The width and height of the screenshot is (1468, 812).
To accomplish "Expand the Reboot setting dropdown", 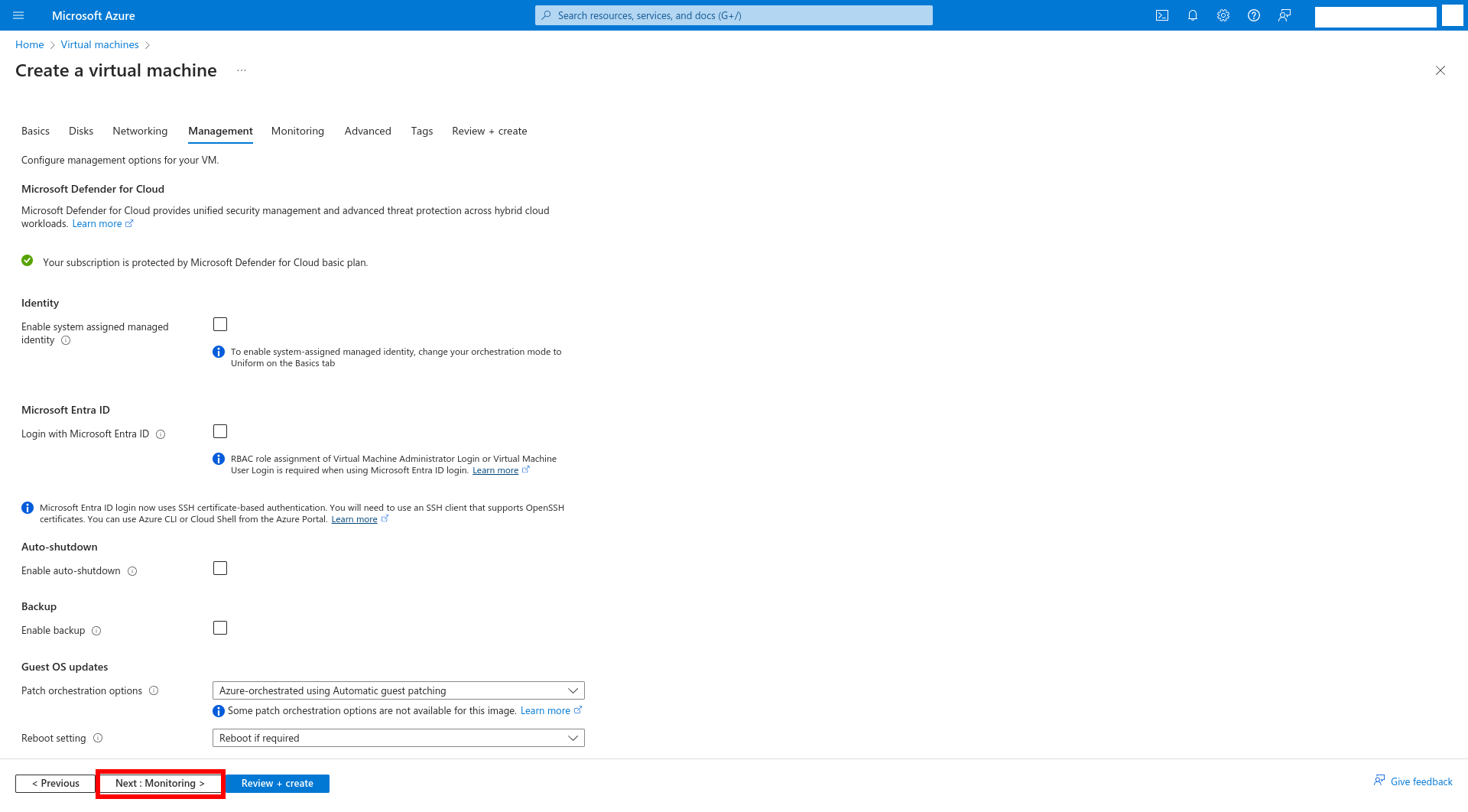I will coord(398,738).
